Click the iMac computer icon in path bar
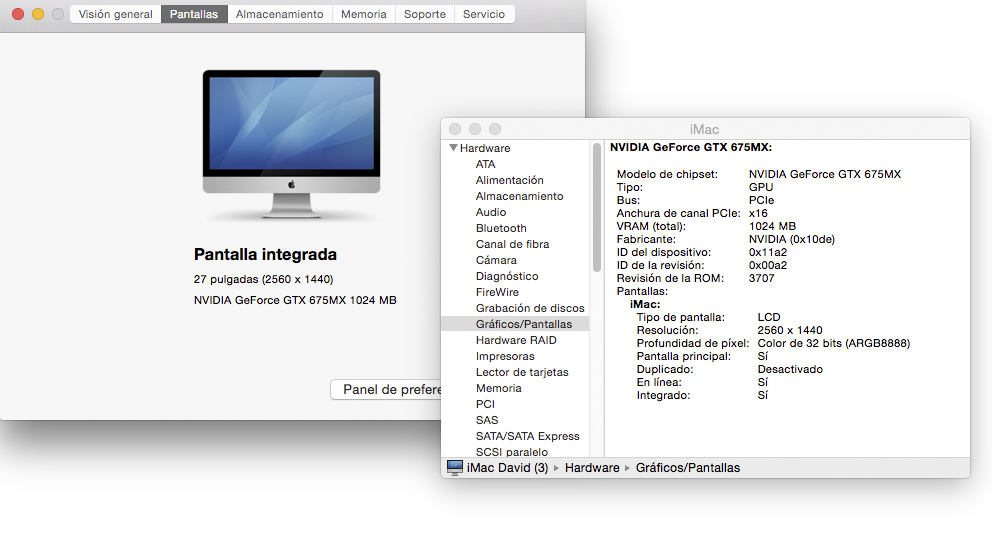Screen dimensions: 992x537 (454, 467)
